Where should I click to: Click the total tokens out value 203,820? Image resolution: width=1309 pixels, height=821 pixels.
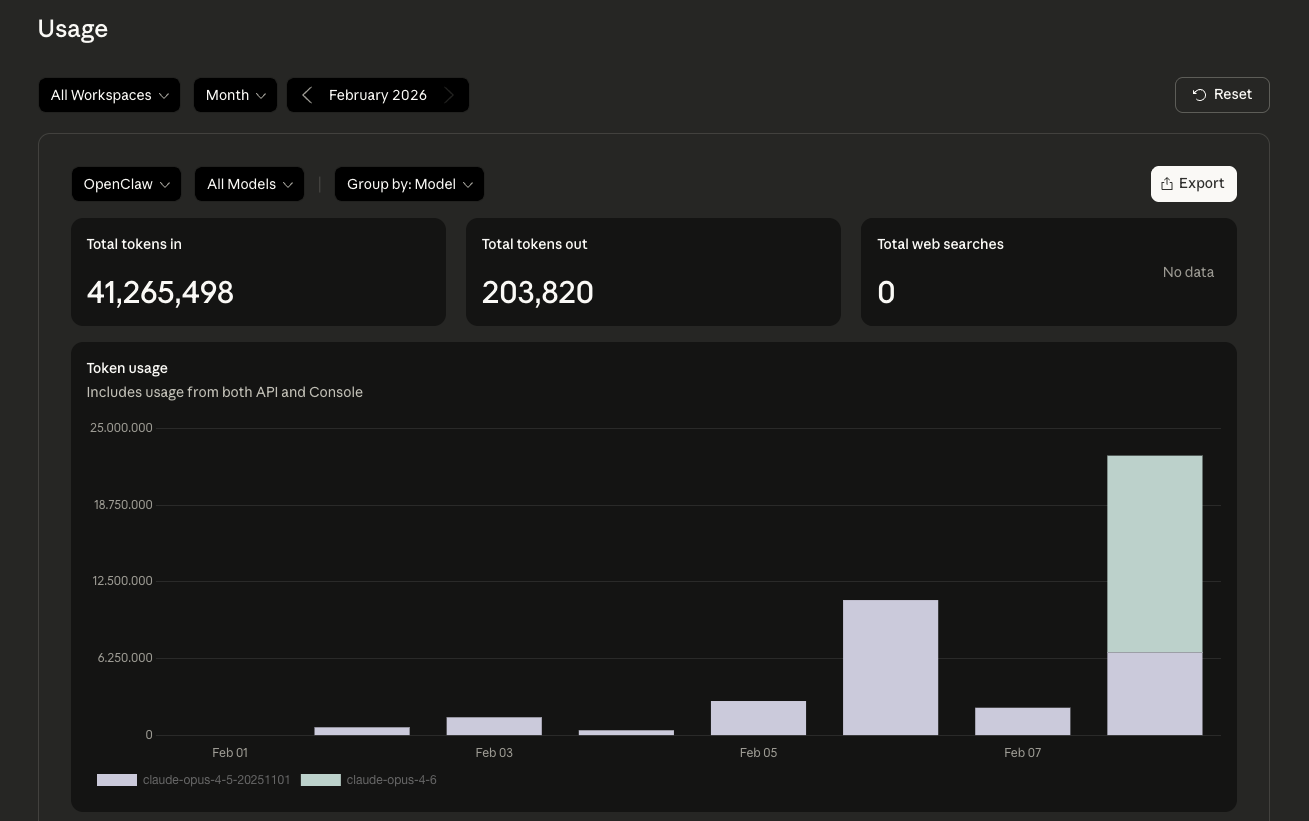pyautogui.click(x=538, y=292)
